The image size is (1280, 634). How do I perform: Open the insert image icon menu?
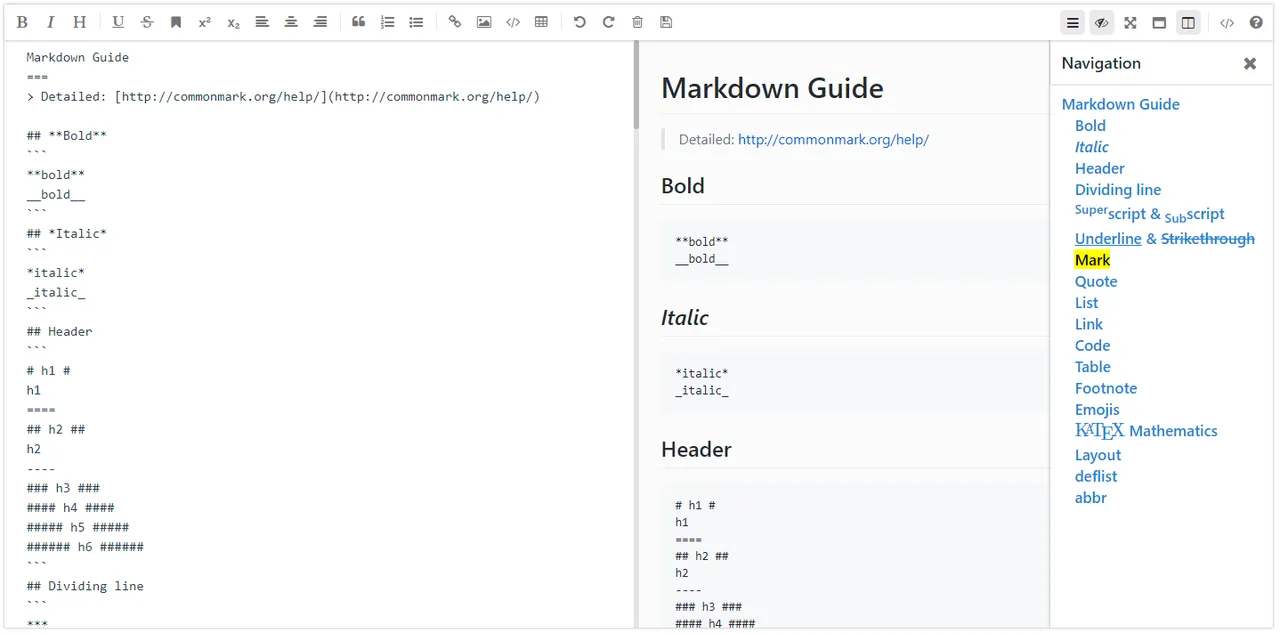[484, 22]
